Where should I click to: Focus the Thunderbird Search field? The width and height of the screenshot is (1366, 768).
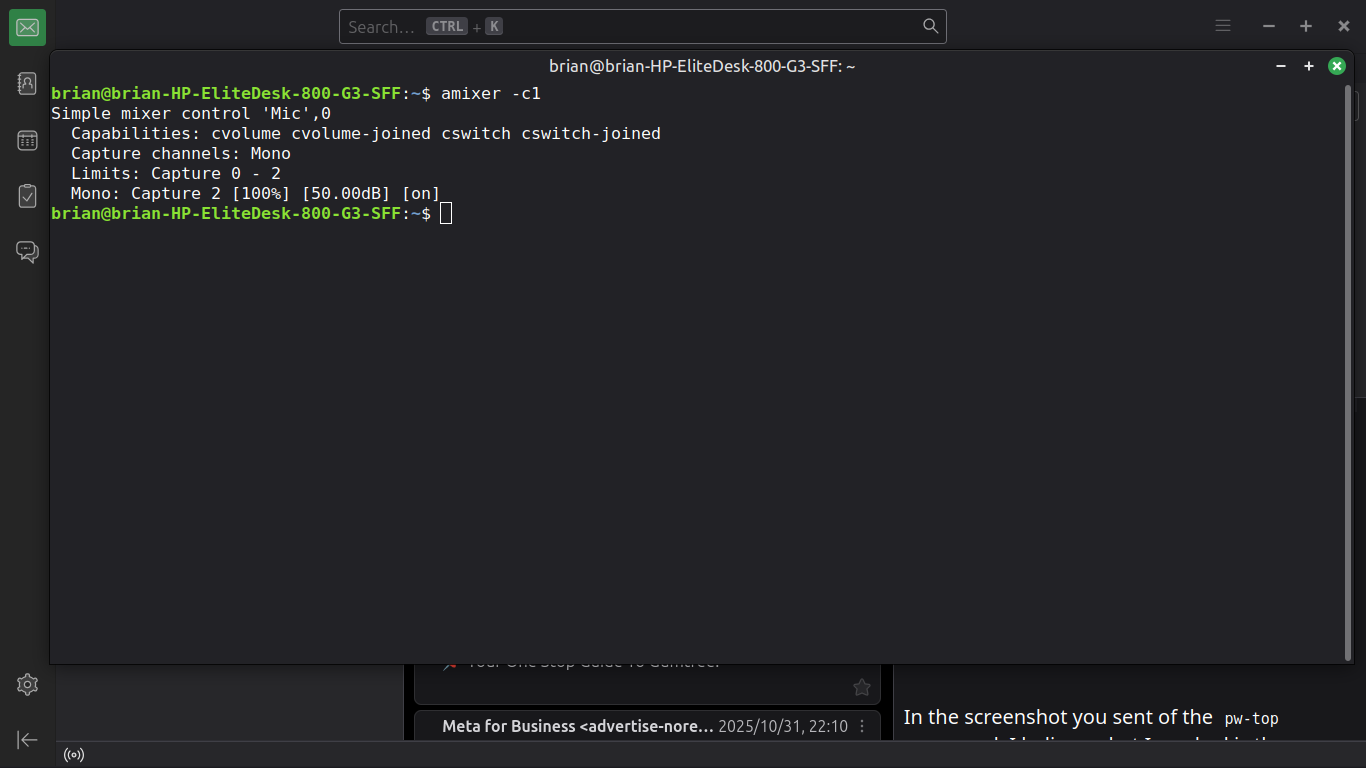tap(643, 27)
